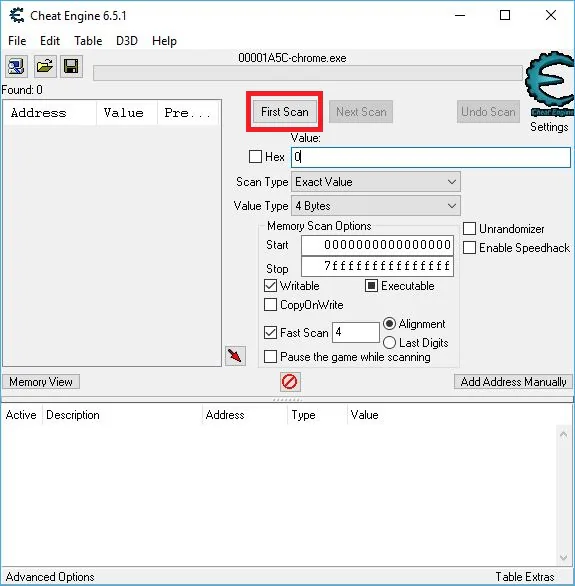Image resolution: width=575 pixels, height=586 pixels.
Task: Toggle the Executable checkbox
Action: (371, 286)
